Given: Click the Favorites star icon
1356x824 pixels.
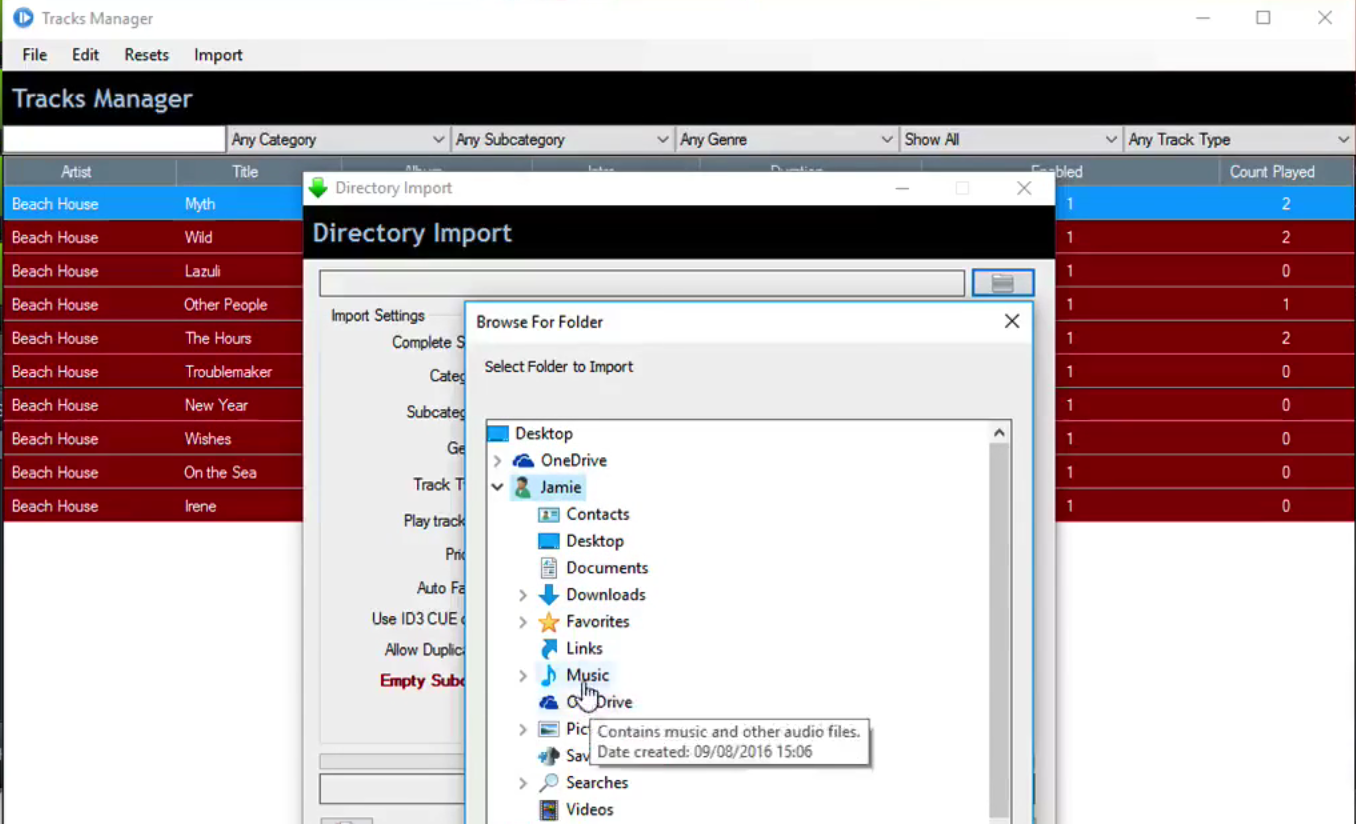Looking at the screenshot, I should pos(548,622).
